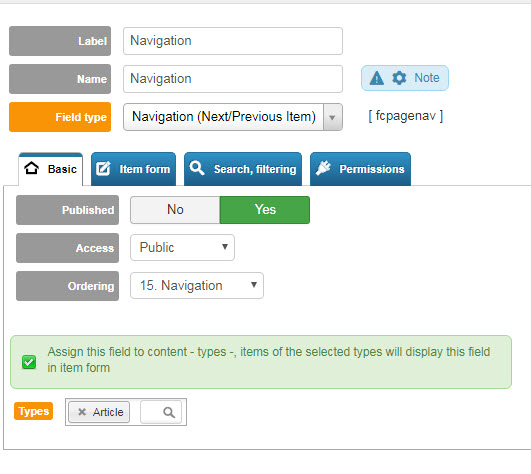Remove the Article type with x icon
Screen dimensions: 531x474
coord(82,412)
